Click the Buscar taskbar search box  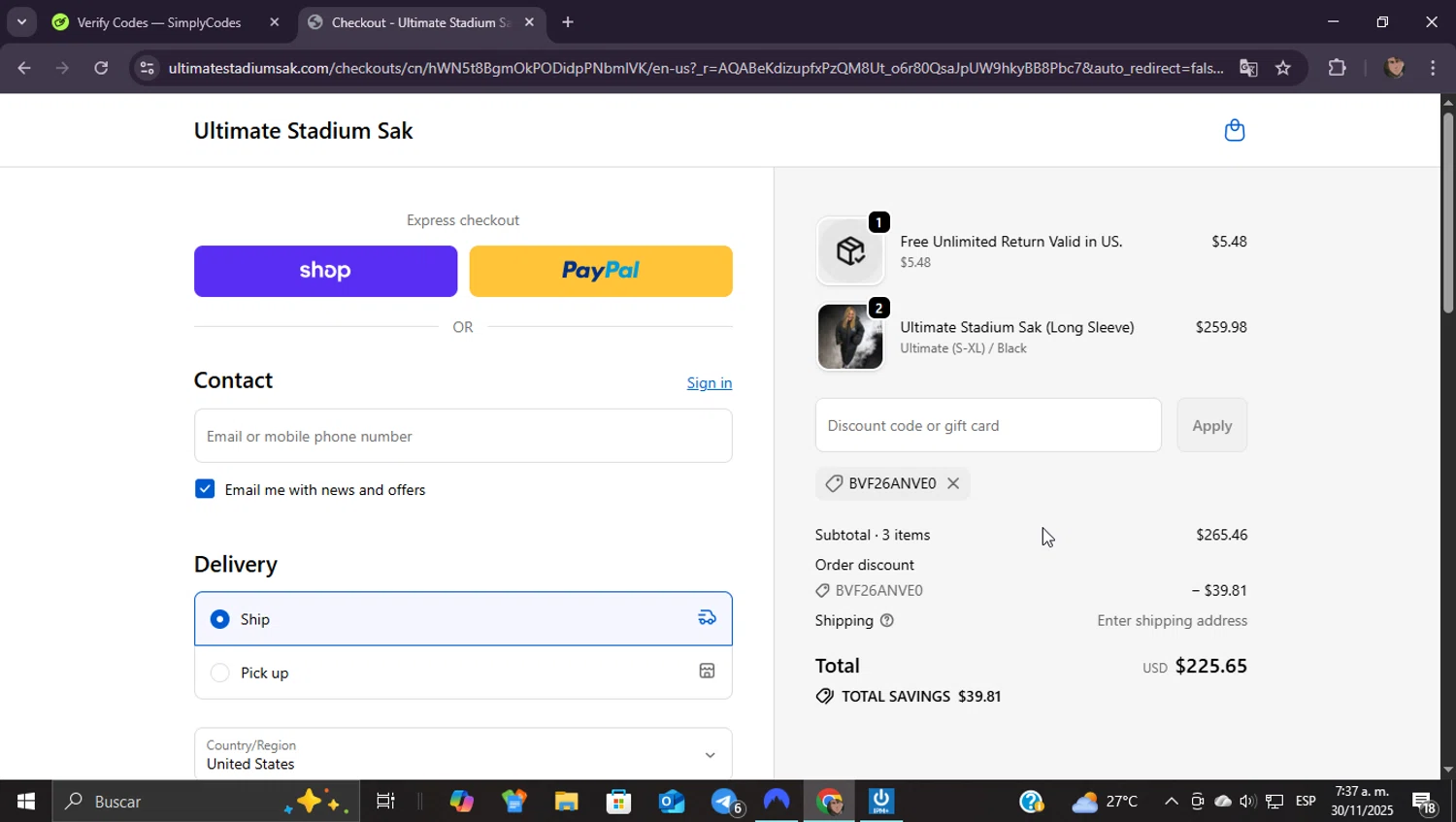point(205,802)
